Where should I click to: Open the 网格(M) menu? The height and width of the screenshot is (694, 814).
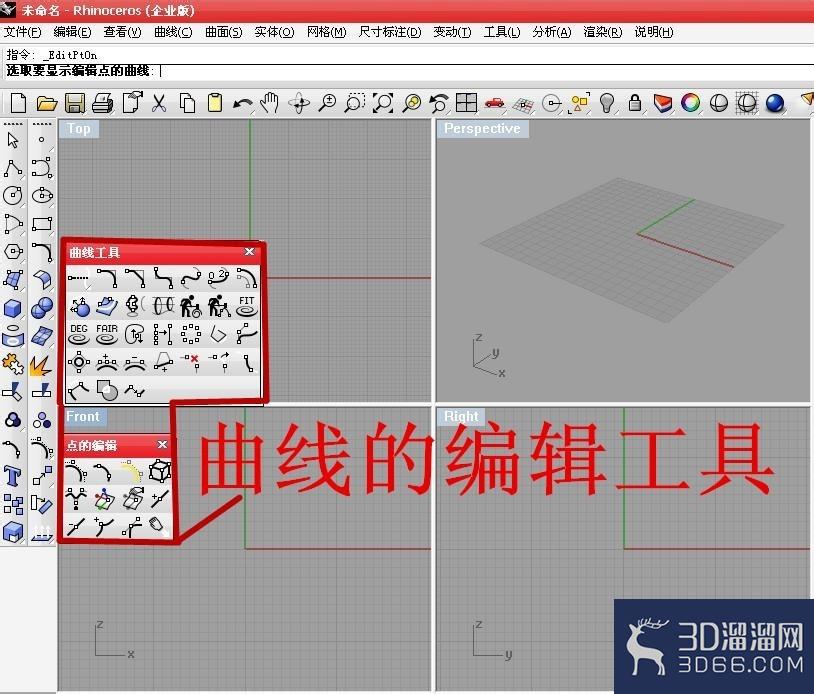coord(326,32)
